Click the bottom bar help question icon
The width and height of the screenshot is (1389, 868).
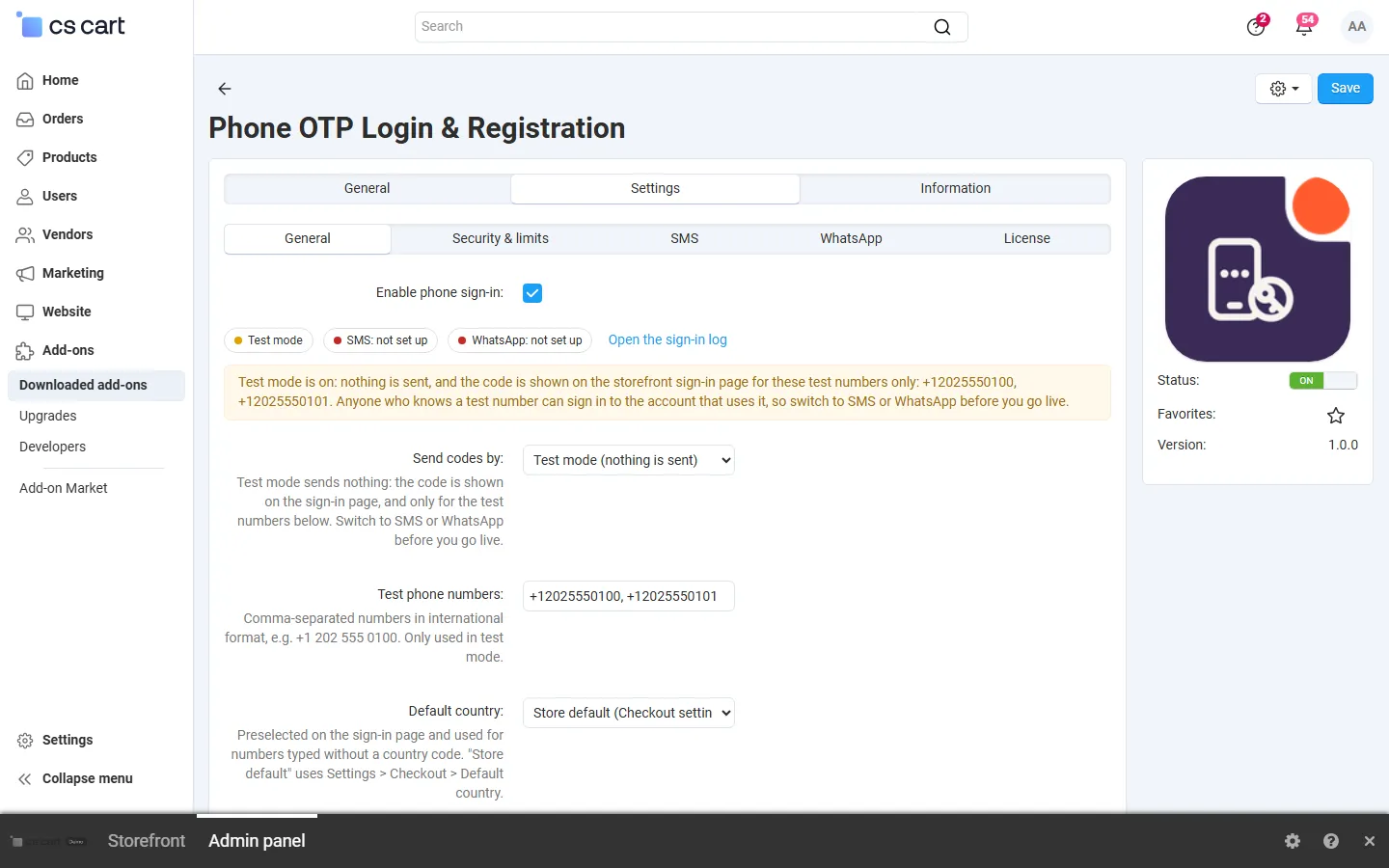[x=1331, y=841]
